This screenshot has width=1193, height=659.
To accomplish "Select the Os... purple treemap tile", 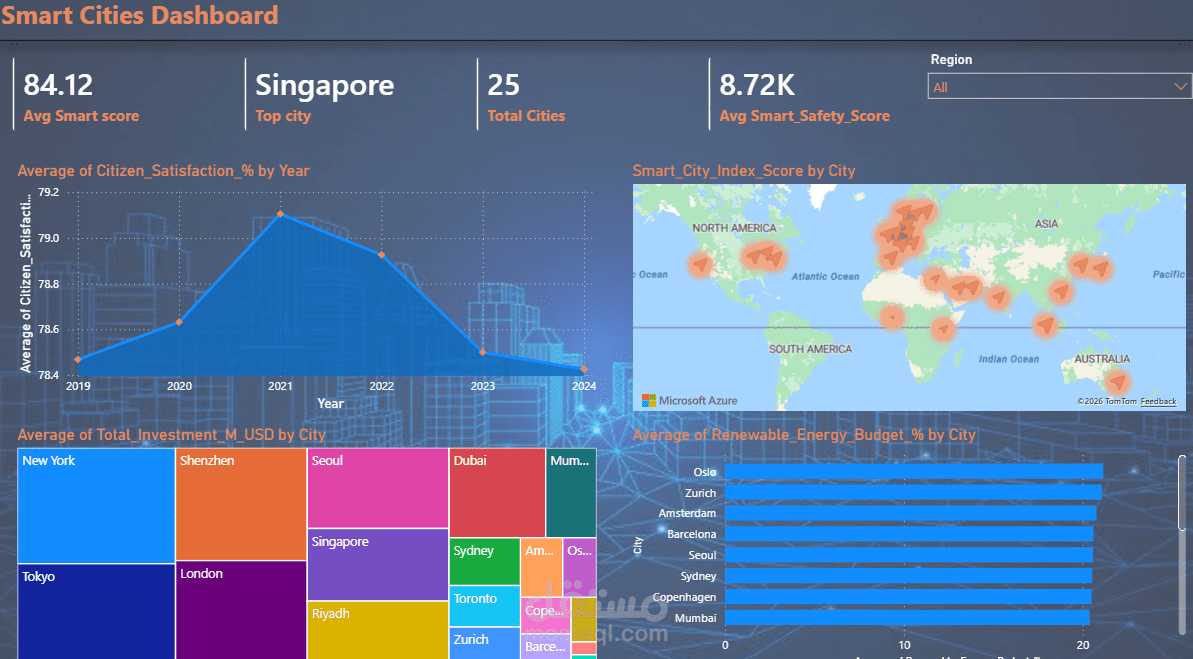I will click(x=580, y=567).
